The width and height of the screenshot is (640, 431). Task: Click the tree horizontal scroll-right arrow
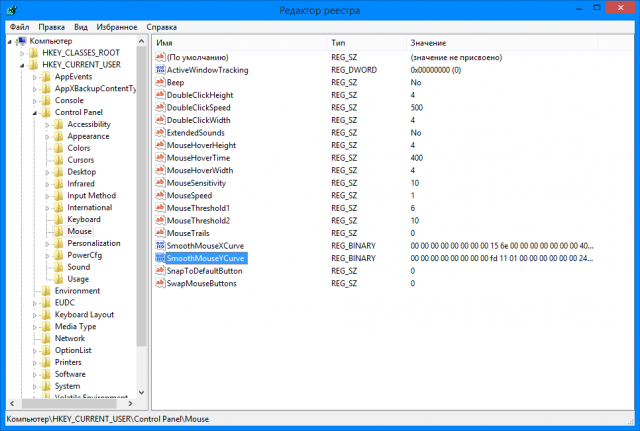(x=130, y=403)
